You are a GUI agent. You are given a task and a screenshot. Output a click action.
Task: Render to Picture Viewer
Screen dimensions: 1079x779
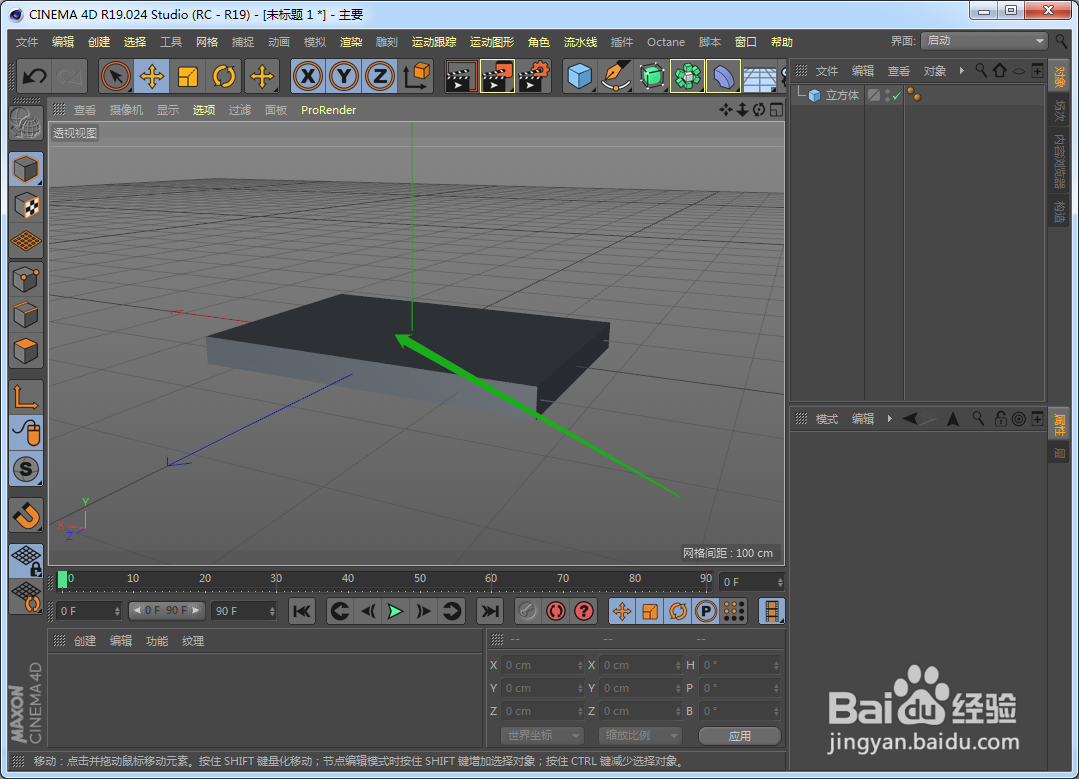(x=497, y=76)
